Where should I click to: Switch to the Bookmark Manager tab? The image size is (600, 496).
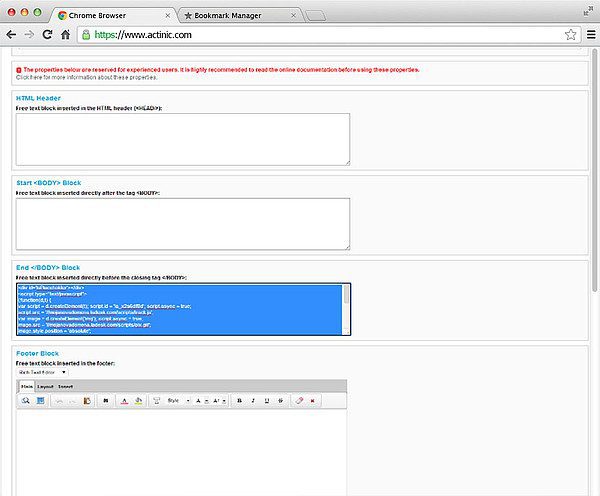point(225,16)
